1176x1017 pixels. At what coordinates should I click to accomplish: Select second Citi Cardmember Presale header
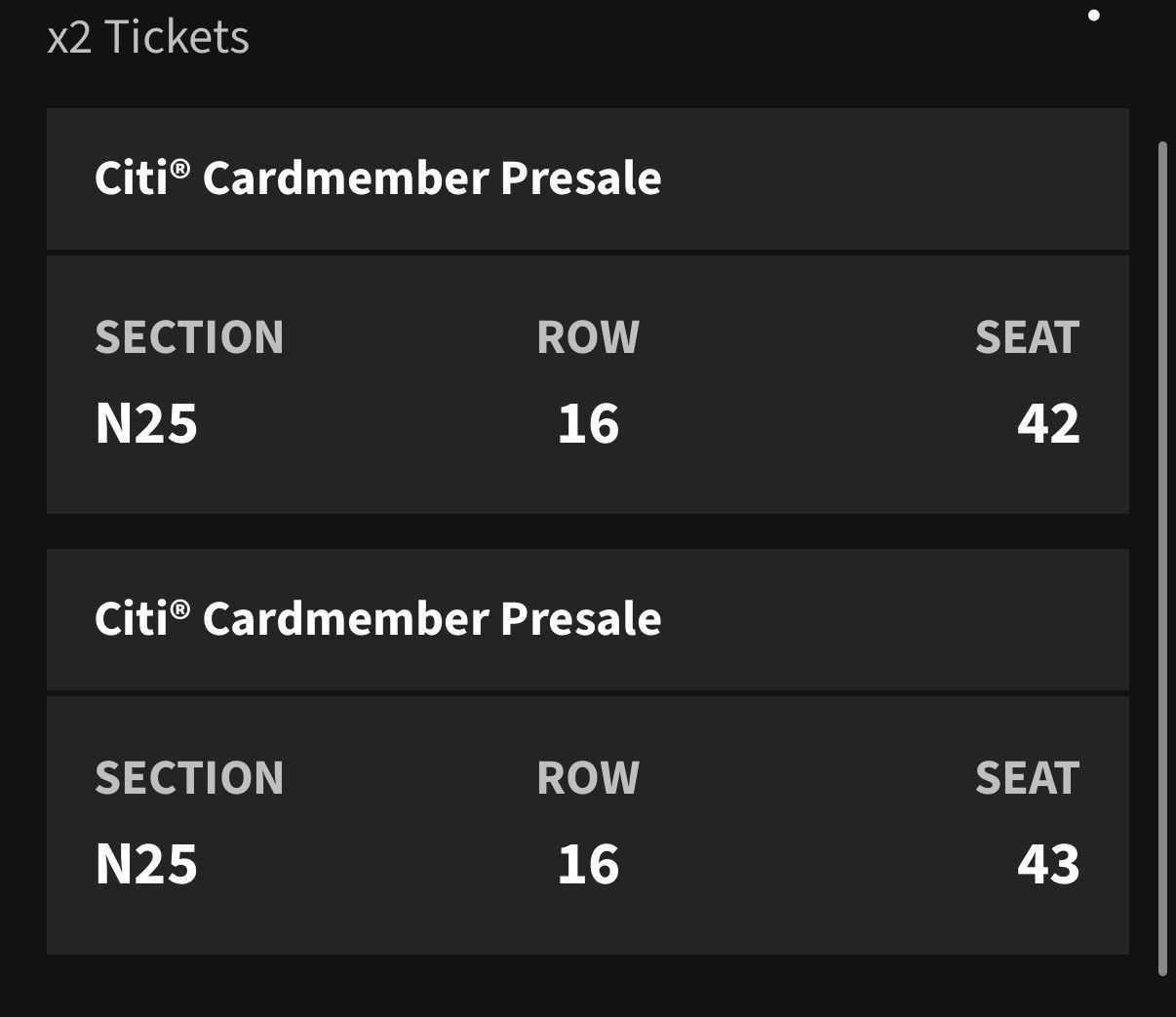(588, 619)
